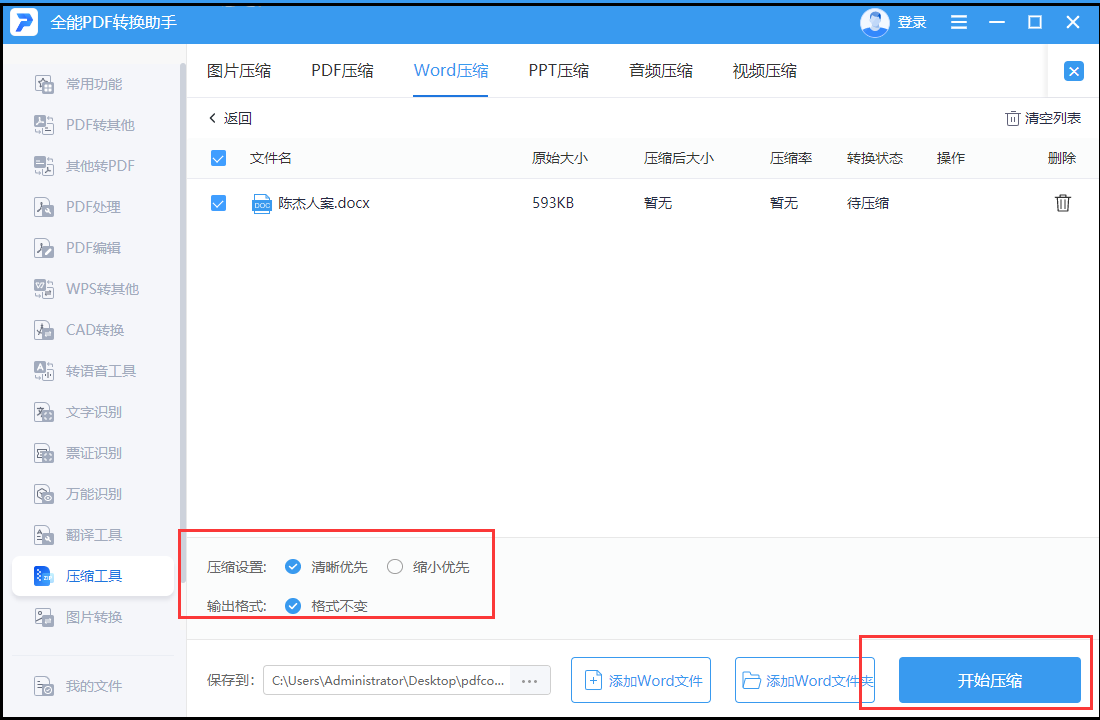1100x720 pixels.
Task: Switch to PPT压缩 tab
Action: [558, 71]
